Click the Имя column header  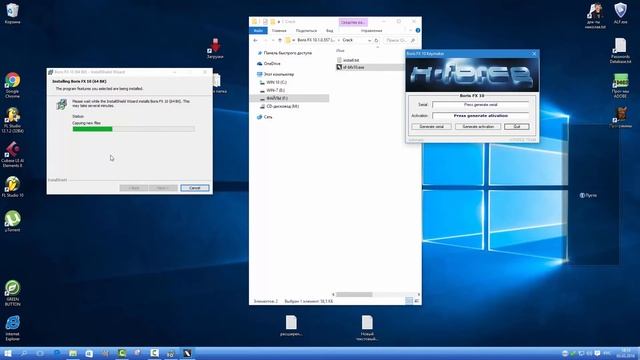coord(340,51)
